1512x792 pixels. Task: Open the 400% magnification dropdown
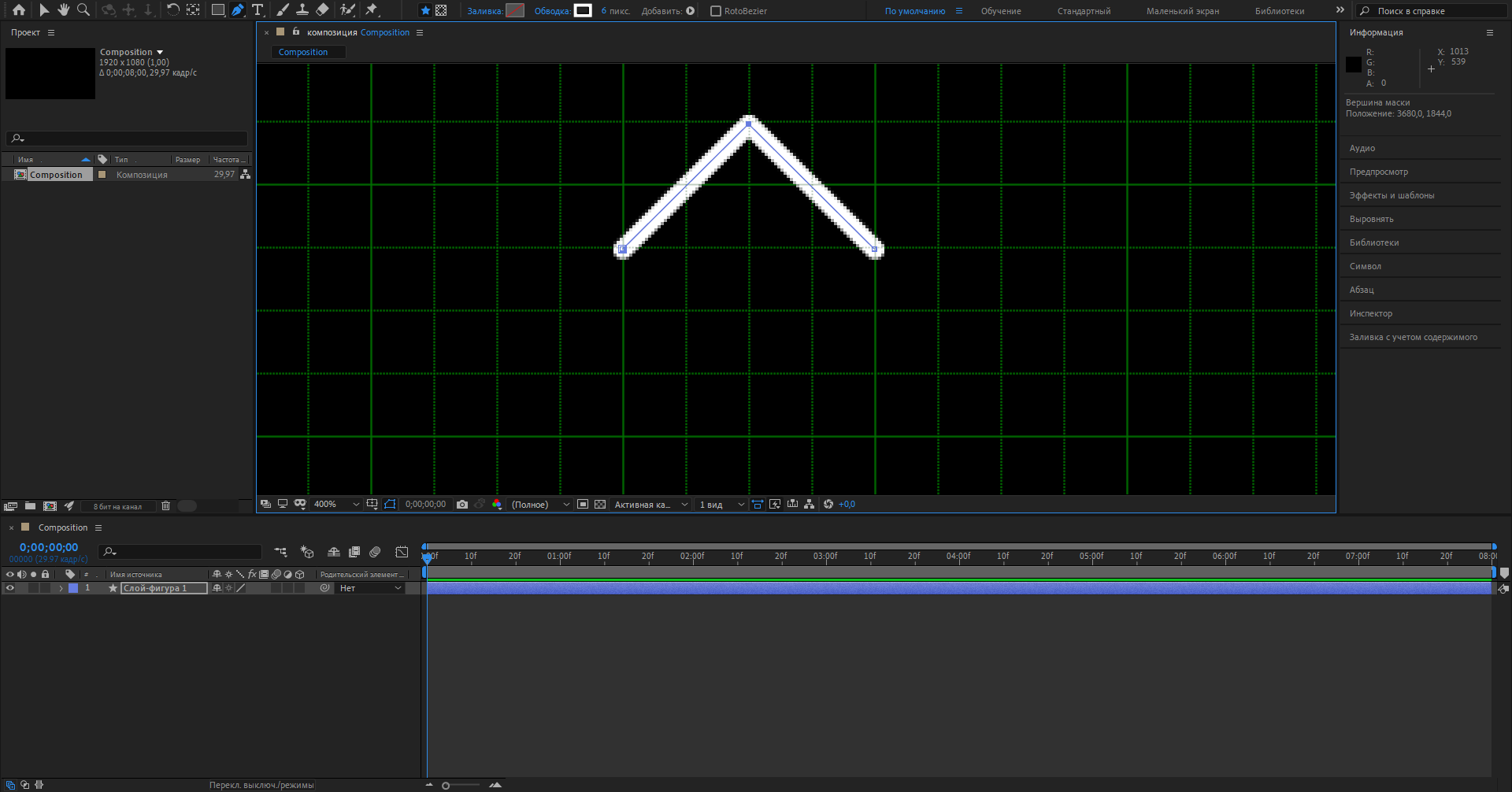pyautogui.click(x=336, y=505)
